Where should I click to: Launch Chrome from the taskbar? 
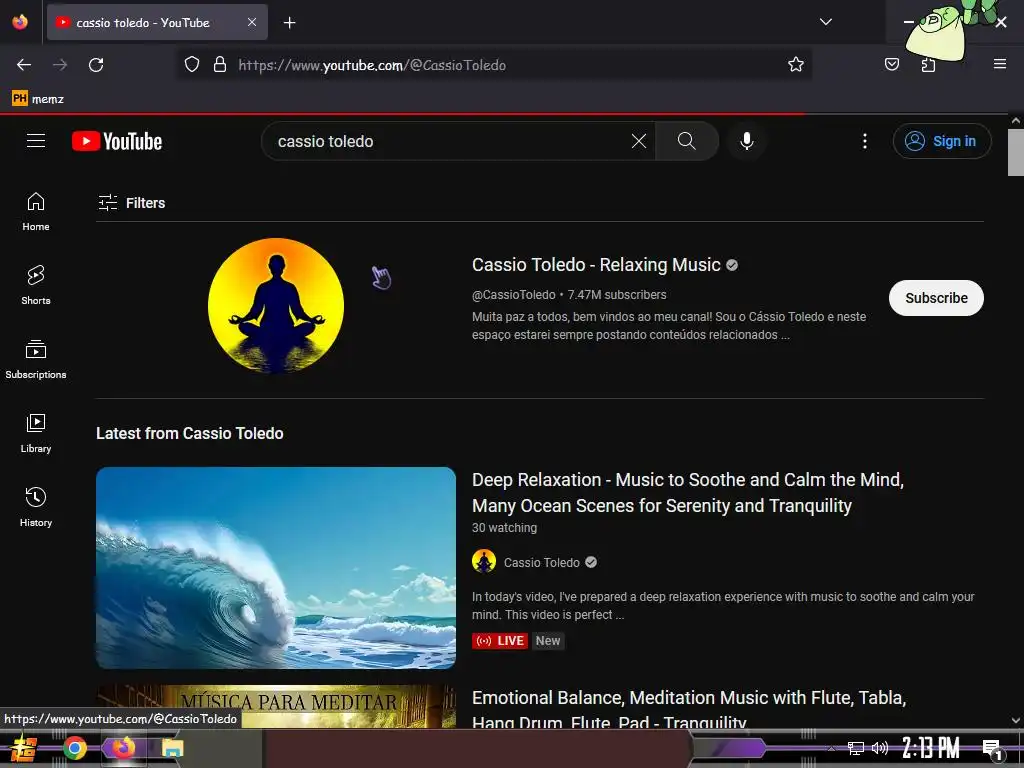(x=75, y=748)
